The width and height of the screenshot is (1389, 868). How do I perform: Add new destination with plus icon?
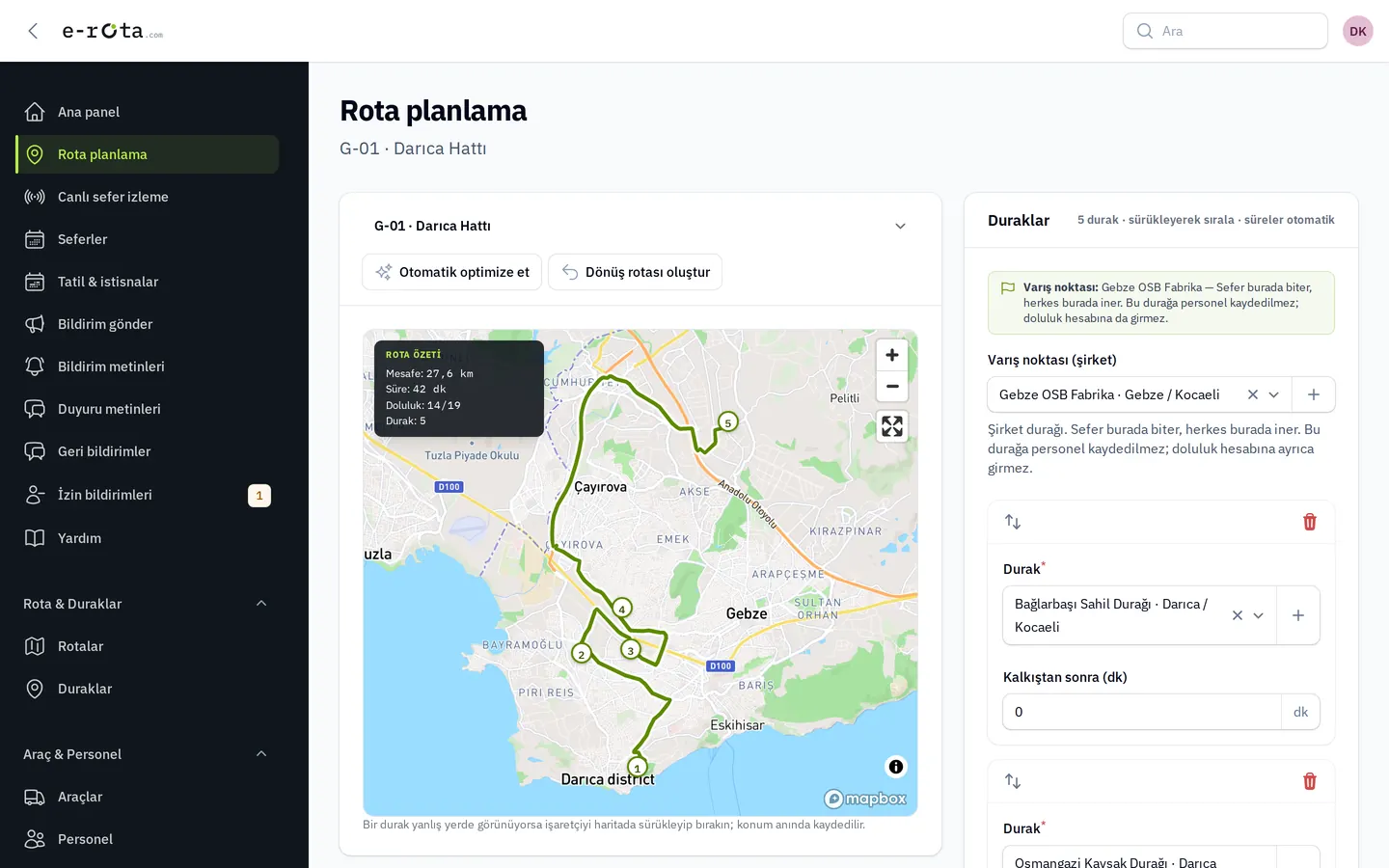coord(1314,394)
